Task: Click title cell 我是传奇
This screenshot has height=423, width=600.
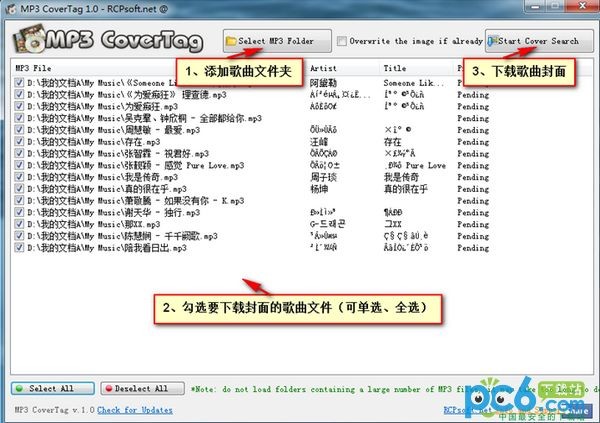Action: pos(401,177)
